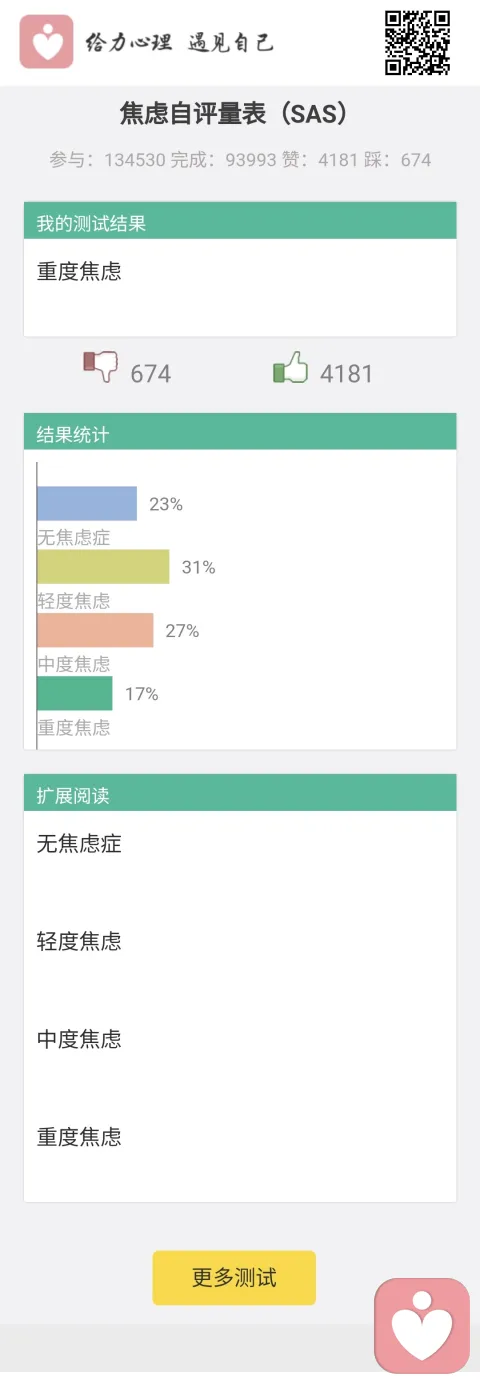Click the thumbs-down dislike icon
This screenshot has width=480, height=1384.
(x=101, y=367)
